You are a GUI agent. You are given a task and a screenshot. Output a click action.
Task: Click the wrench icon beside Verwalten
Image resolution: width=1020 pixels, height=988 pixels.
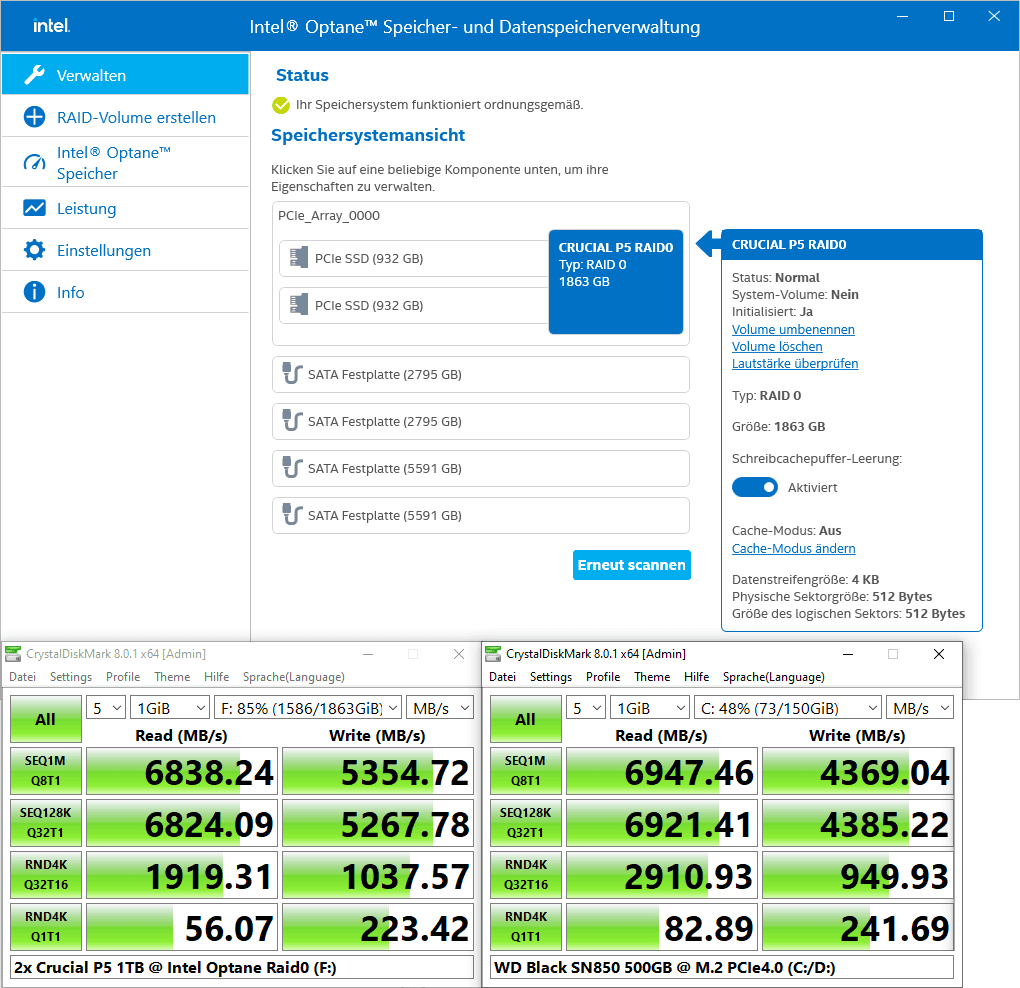pos(34,75)
